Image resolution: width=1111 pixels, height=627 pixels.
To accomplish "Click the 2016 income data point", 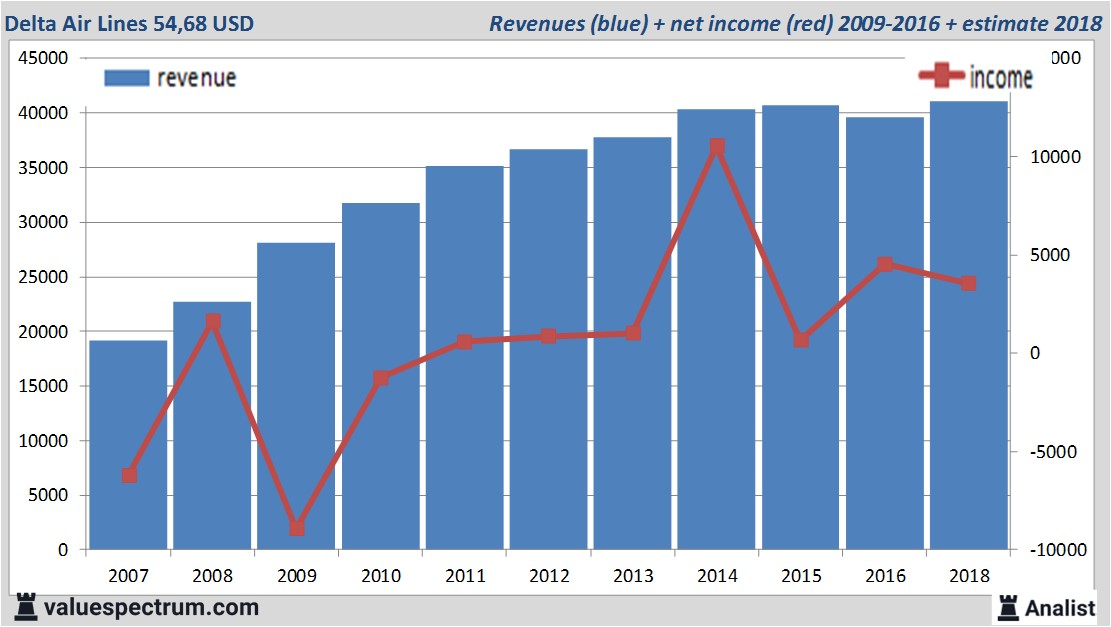I will [x=885, y=264].
